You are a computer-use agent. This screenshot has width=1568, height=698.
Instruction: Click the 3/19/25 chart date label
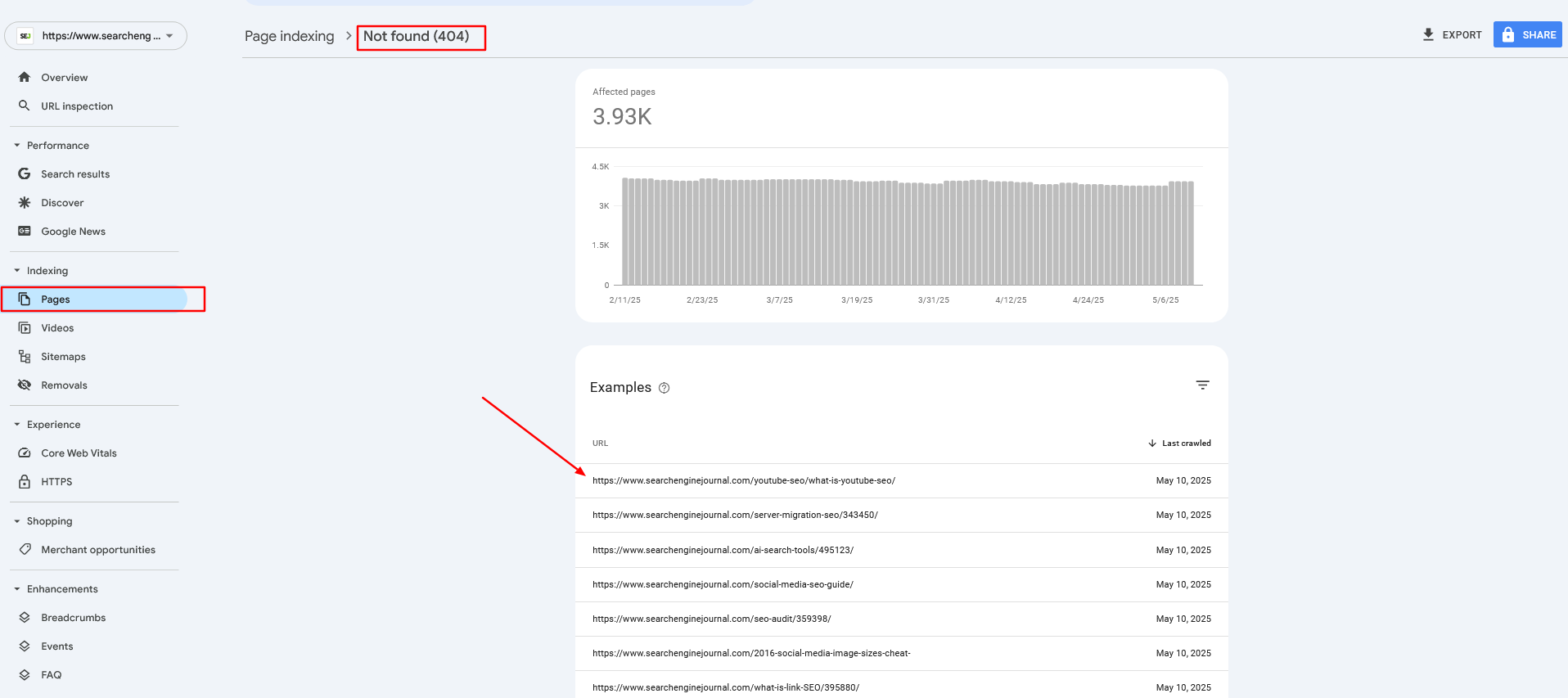pos(857,300)
